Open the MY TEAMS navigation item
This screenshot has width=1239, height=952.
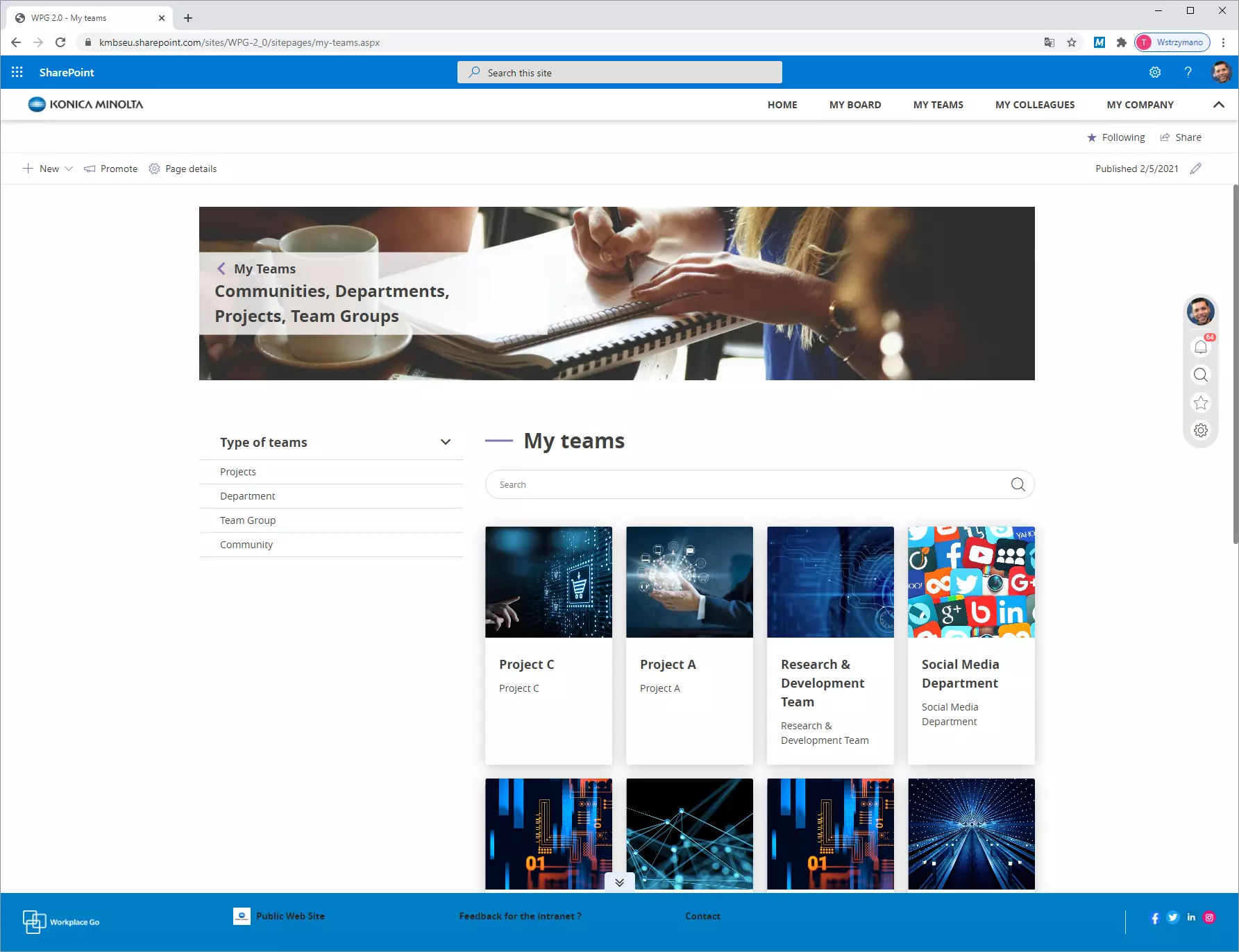(938, 105)
